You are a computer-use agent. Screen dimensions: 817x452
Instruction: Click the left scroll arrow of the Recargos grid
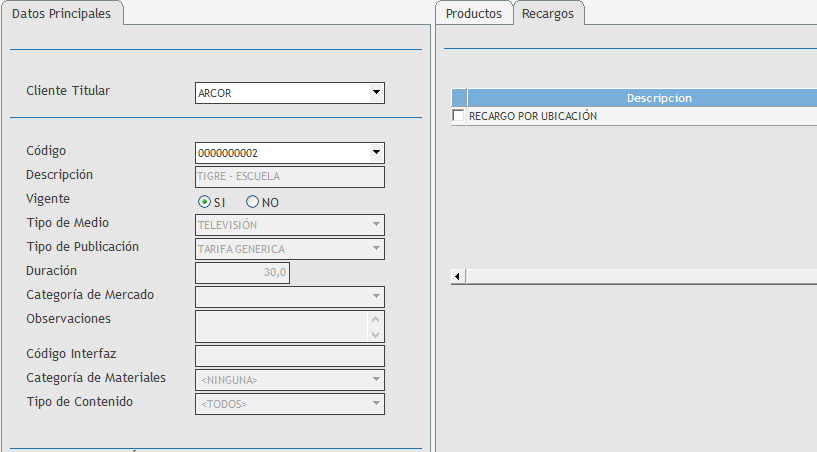458,276
